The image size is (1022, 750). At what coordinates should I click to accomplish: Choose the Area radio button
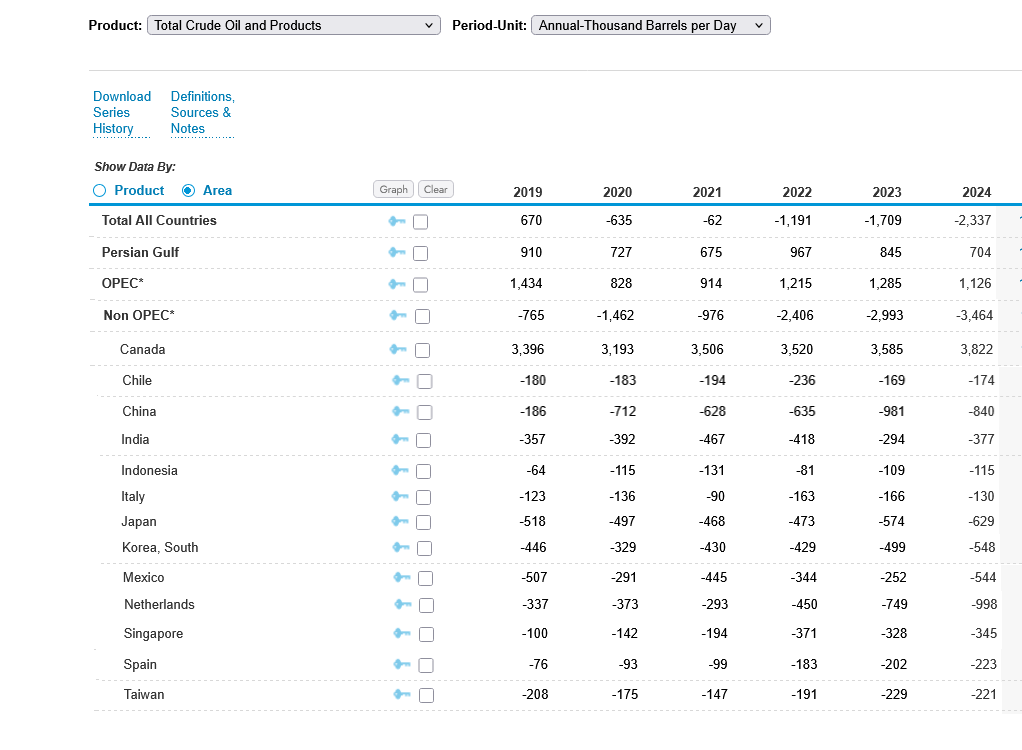(x=188, y=191)
